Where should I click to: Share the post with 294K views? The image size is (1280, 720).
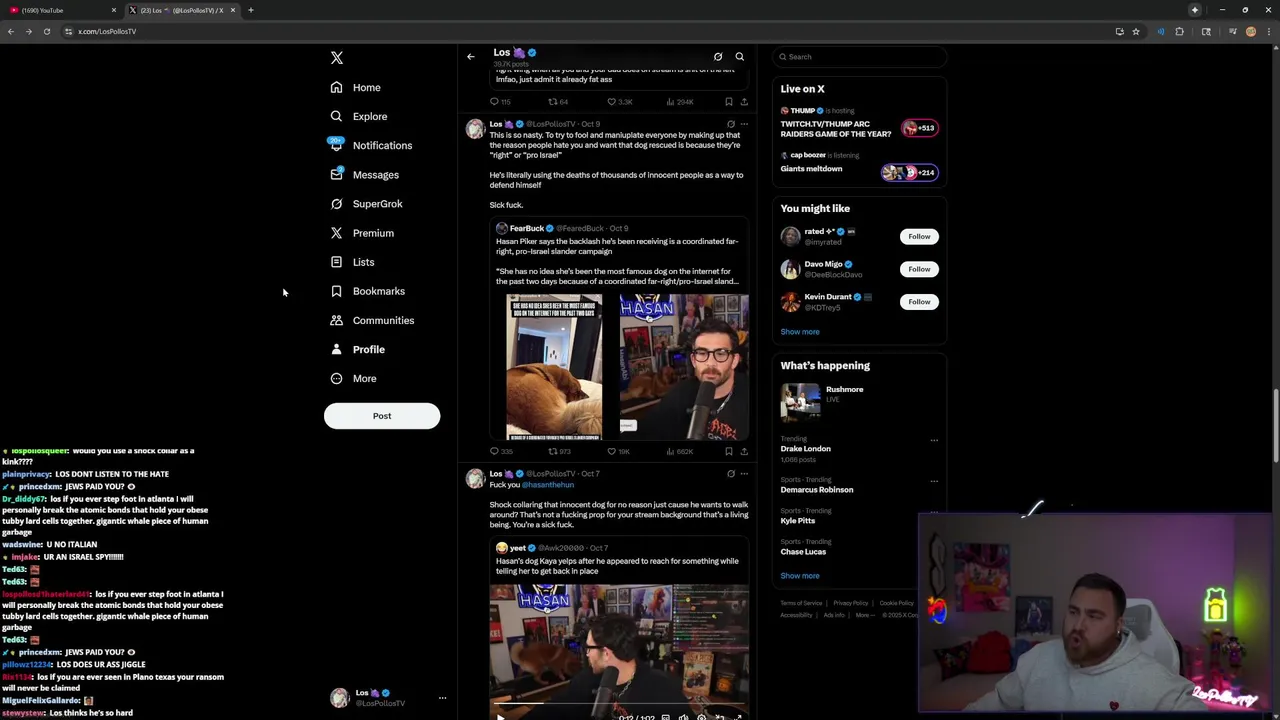(x=744, y=101)
